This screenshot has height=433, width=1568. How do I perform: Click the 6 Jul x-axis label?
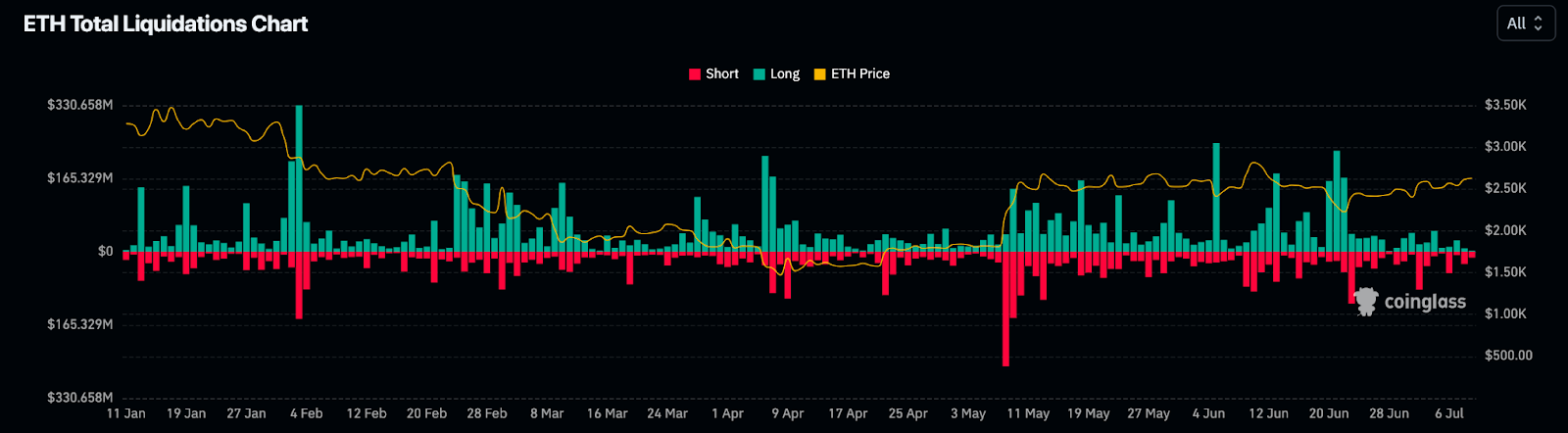(x=1449, y=413)
